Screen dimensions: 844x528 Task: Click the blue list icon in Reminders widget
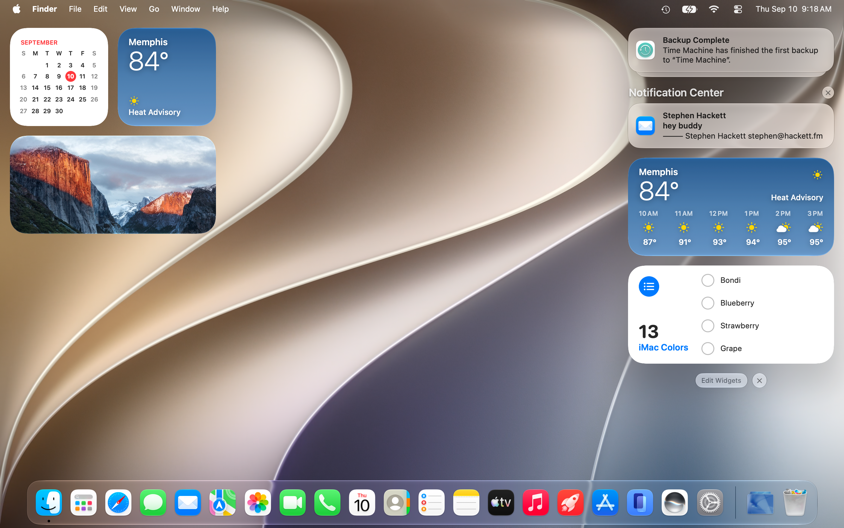tap(649, 286)
